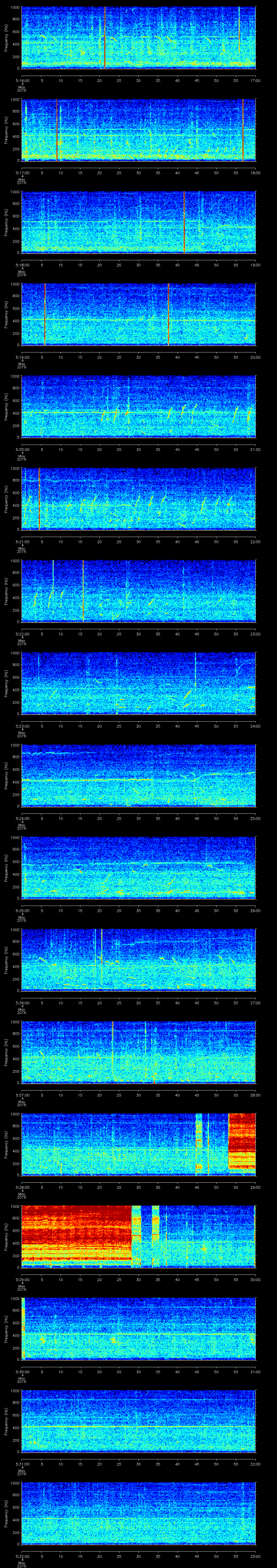Screen dimensions: 277x1568
Task: Click the 27:00 end time label
Action: tap(255, 1003)
